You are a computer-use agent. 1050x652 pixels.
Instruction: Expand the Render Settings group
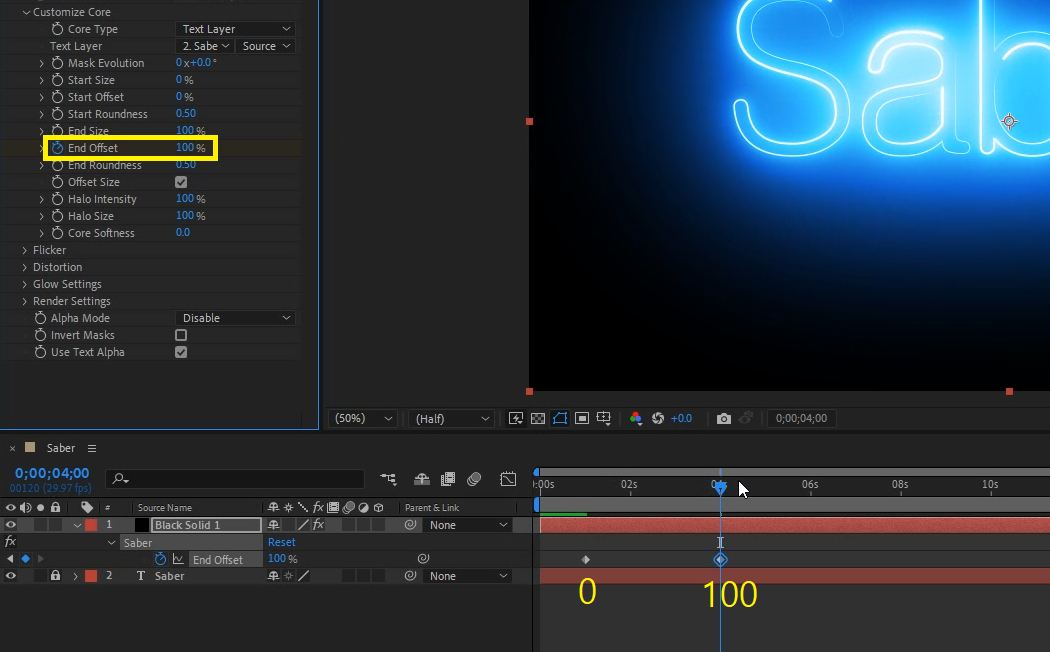(25, 301)
